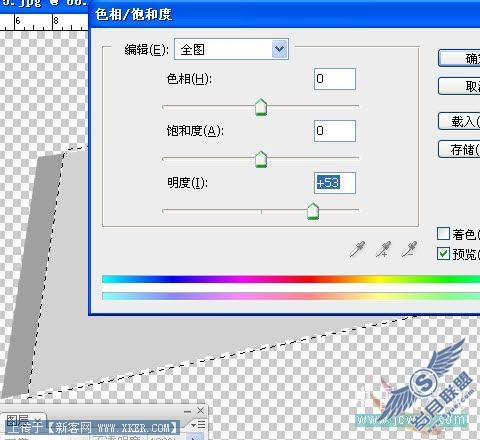Open the Layers panel flyout menu icon
This screenshot has height=440, width=480.
199,425
